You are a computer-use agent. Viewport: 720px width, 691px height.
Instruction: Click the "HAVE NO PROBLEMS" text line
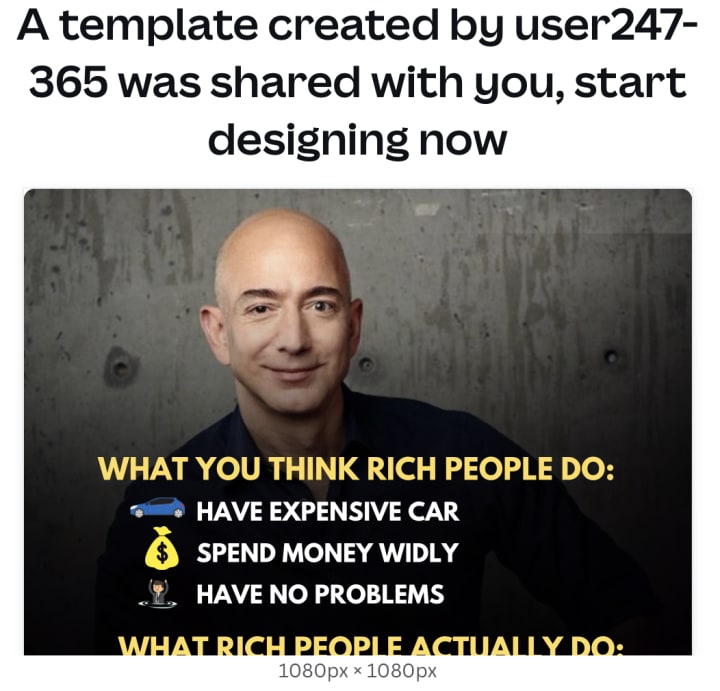(x=321, y=594)
